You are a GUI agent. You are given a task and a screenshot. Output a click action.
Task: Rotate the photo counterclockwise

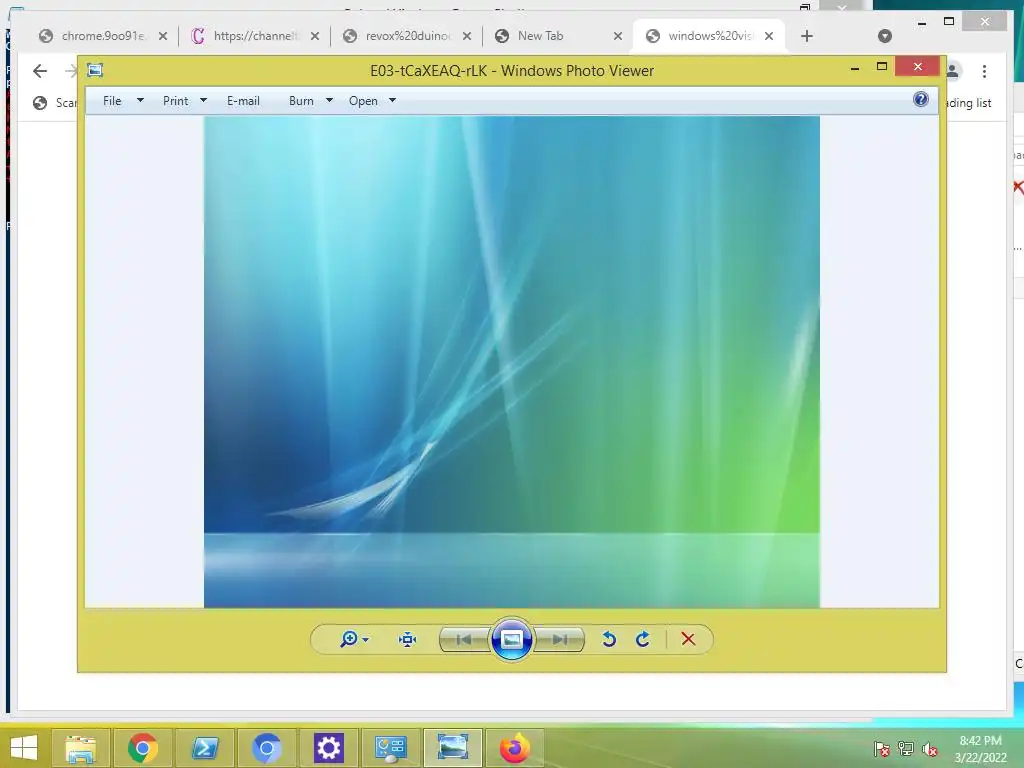click(609, 639)
